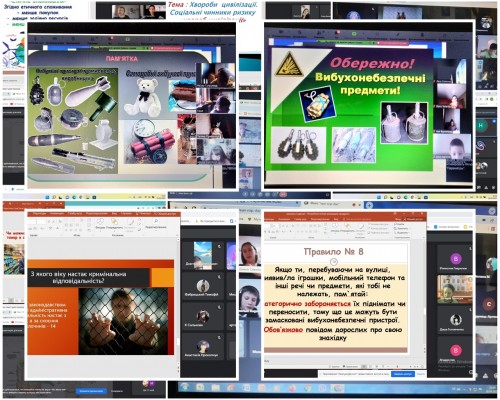Click the shells picture on the Обережно! slide
The height and width of the screenshot is (400, 500).
[x=354, y=145]
